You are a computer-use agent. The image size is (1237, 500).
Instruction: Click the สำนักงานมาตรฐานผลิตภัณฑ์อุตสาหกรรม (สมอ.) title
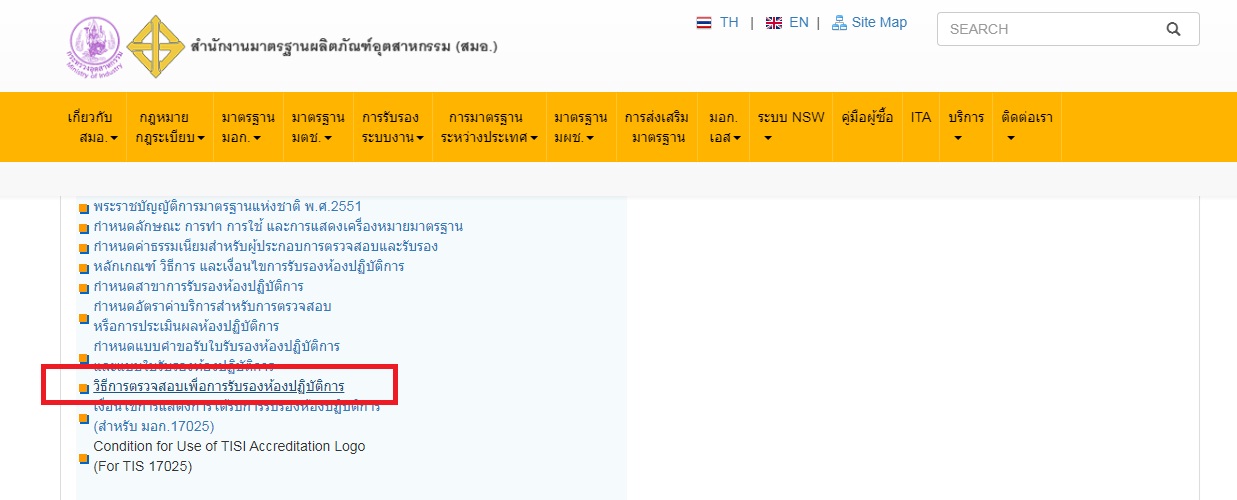point(343,46)
